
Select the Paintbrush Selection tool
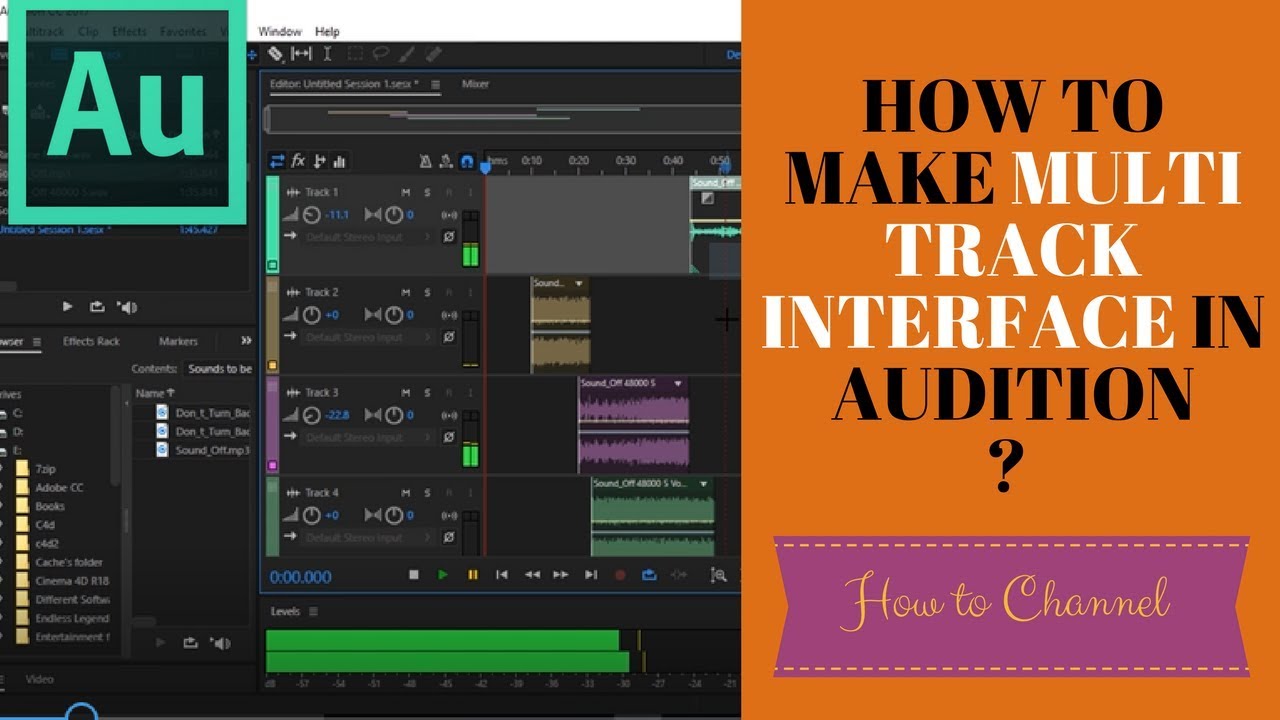pos(407,54)
